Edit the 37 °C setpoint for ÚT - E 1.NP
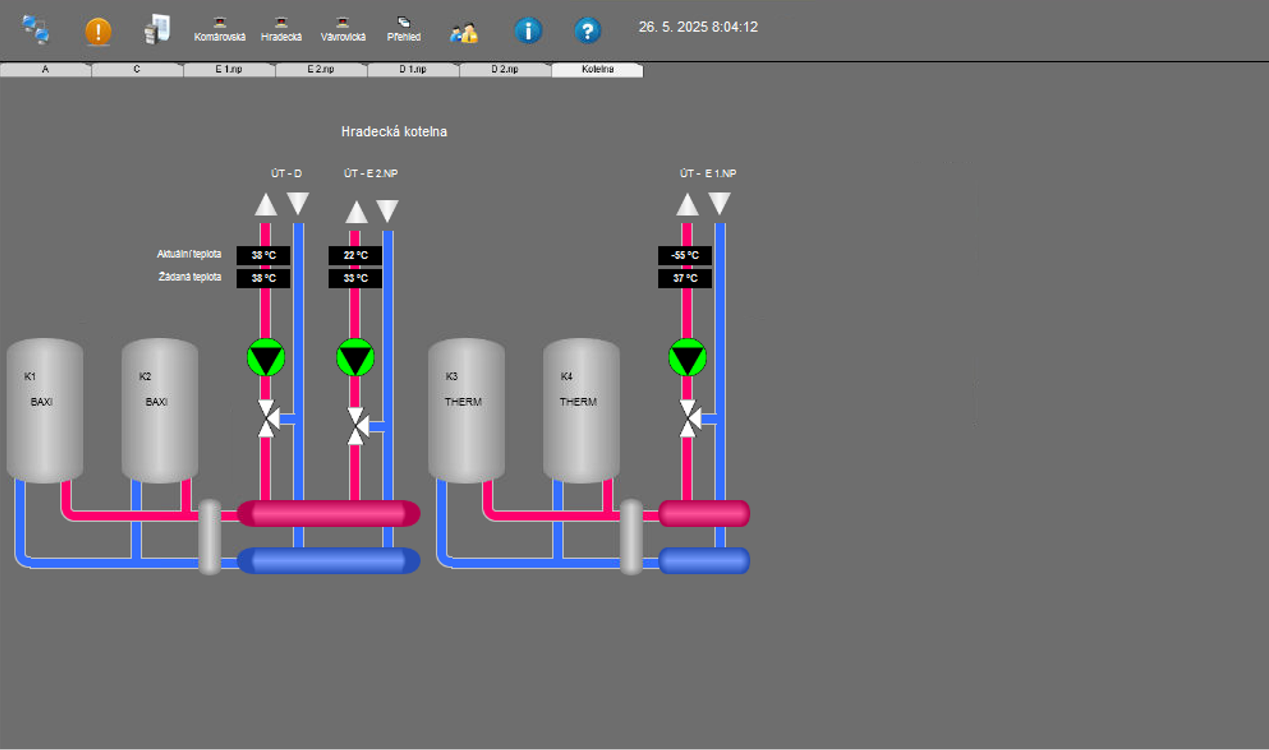Image resolution: width=1269 pixels, height=750 pixels. coord(685,279)
